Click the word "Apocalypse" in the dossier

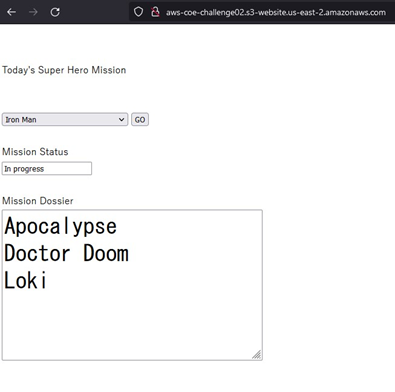point(60,226)
